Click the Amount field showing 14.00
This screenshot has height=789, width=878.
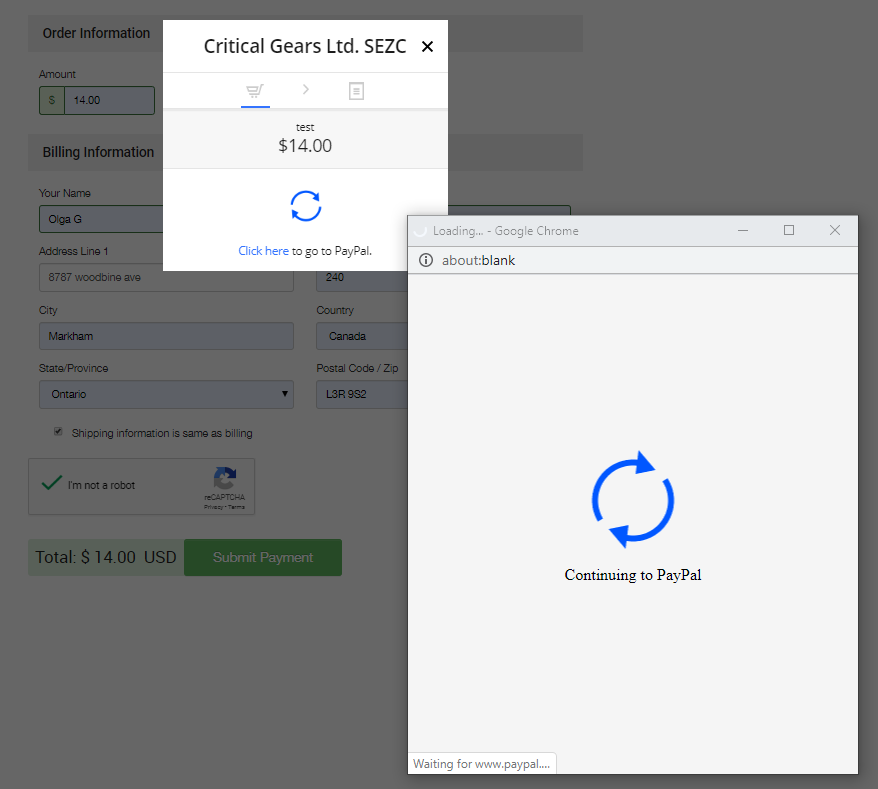click(x=110, y=100)
